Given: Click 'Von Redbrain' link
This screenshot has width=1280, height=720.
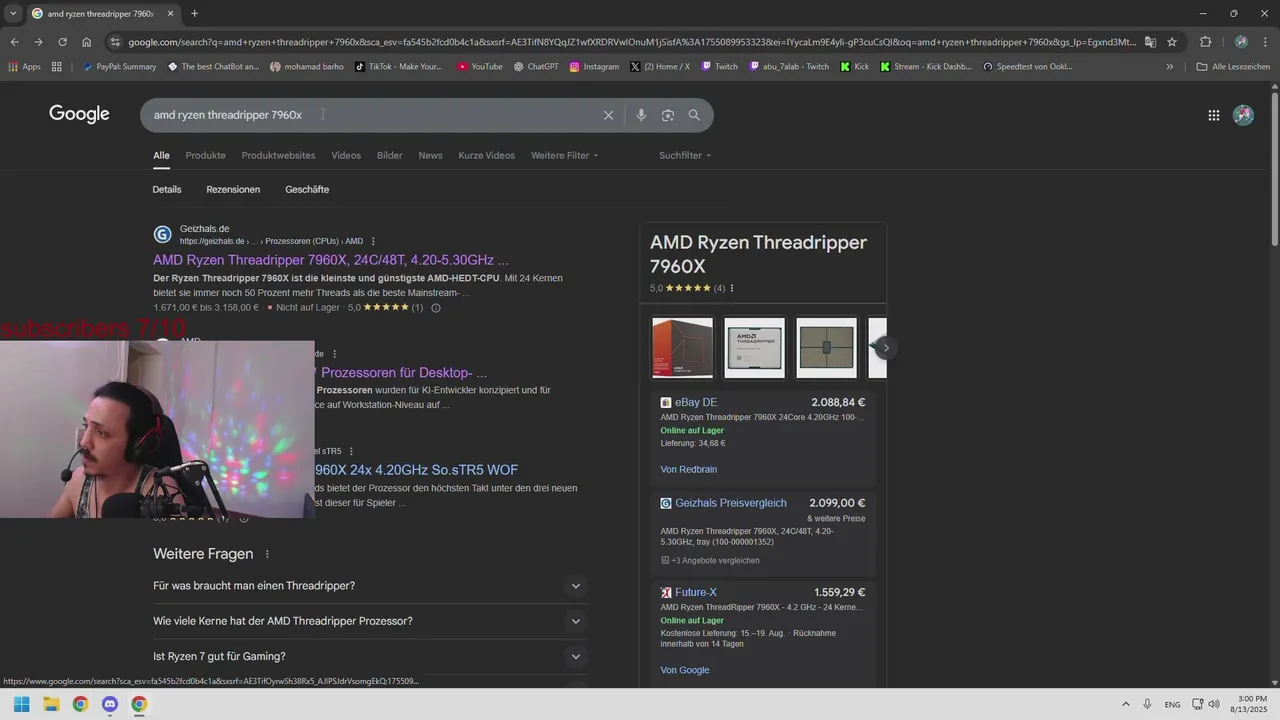Looking at the screenshot, I should [689, 469].
